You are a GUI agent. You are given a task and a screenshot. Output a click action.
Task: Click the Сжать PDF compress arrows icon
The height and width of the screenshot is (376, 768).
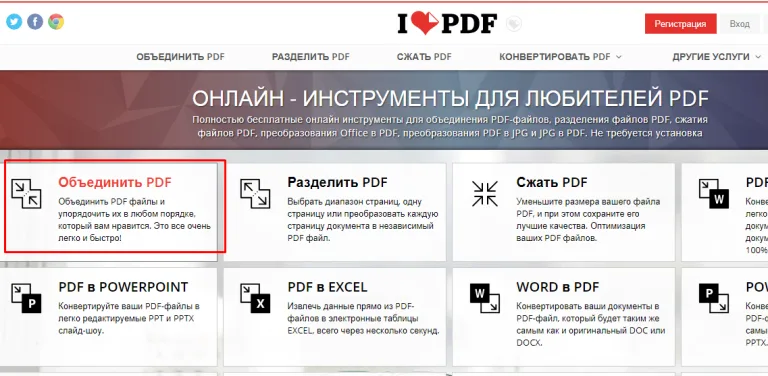coord(485,193)
